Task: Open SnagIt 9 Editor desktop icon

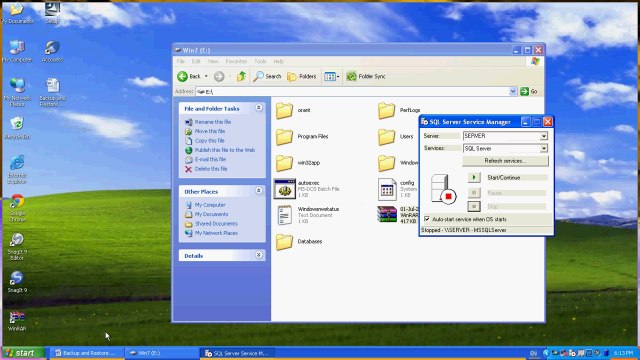Action: pyautogui.click(x=17, y=246)
